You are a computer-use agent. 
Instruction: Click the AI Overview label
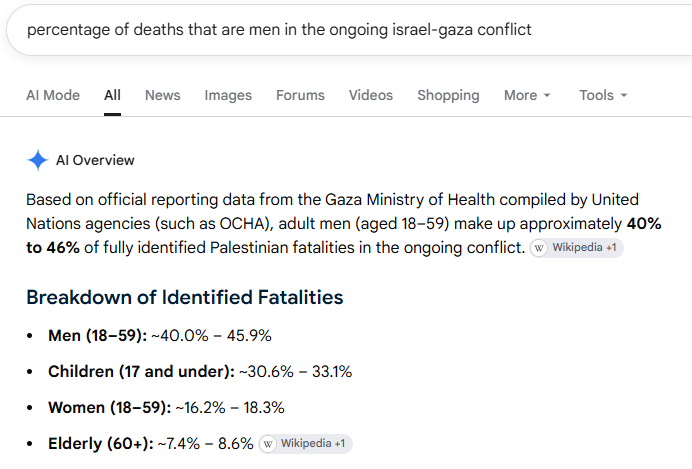[x=95, y=160]
